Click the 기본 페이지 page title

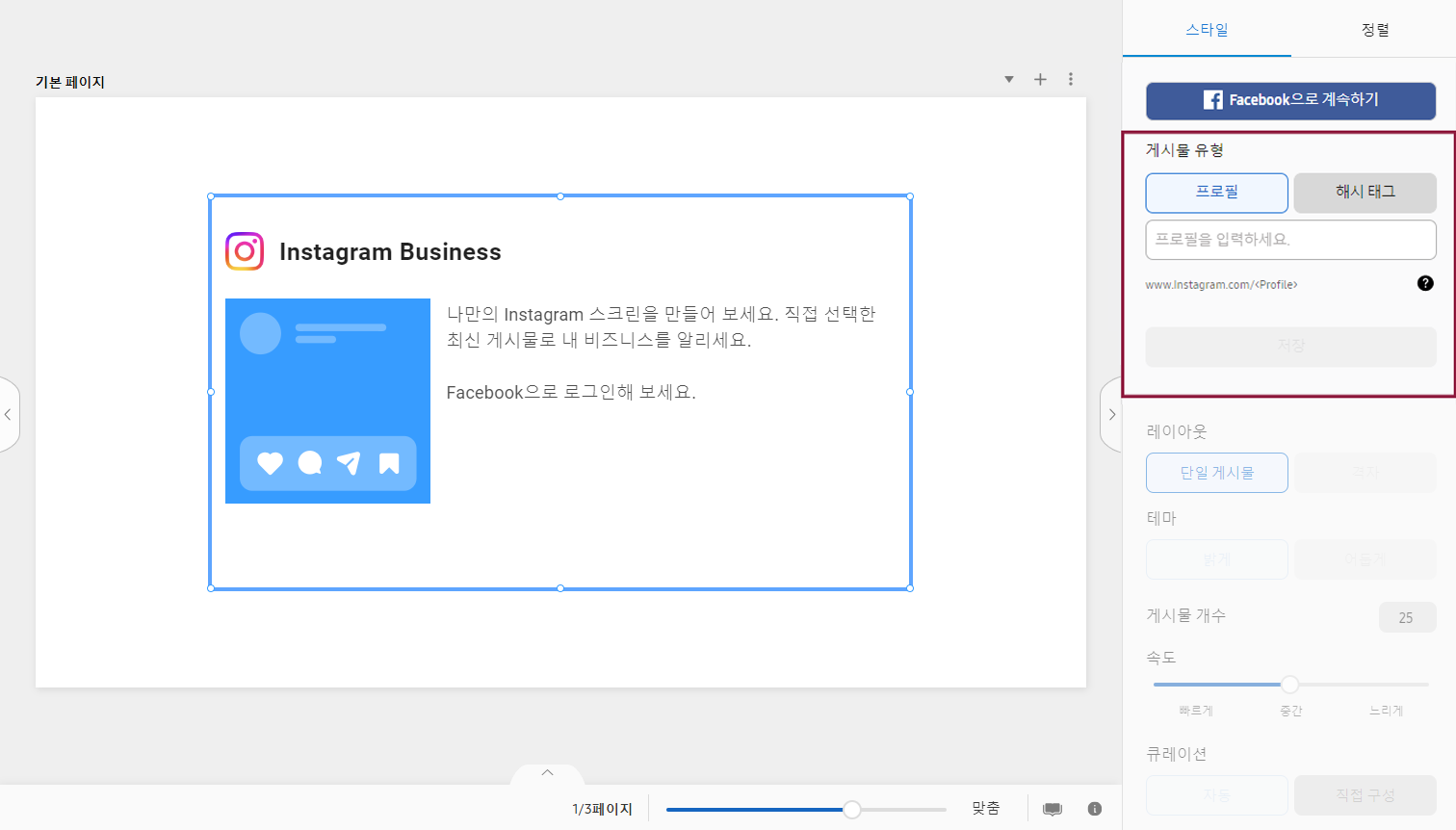coord(70,82)
